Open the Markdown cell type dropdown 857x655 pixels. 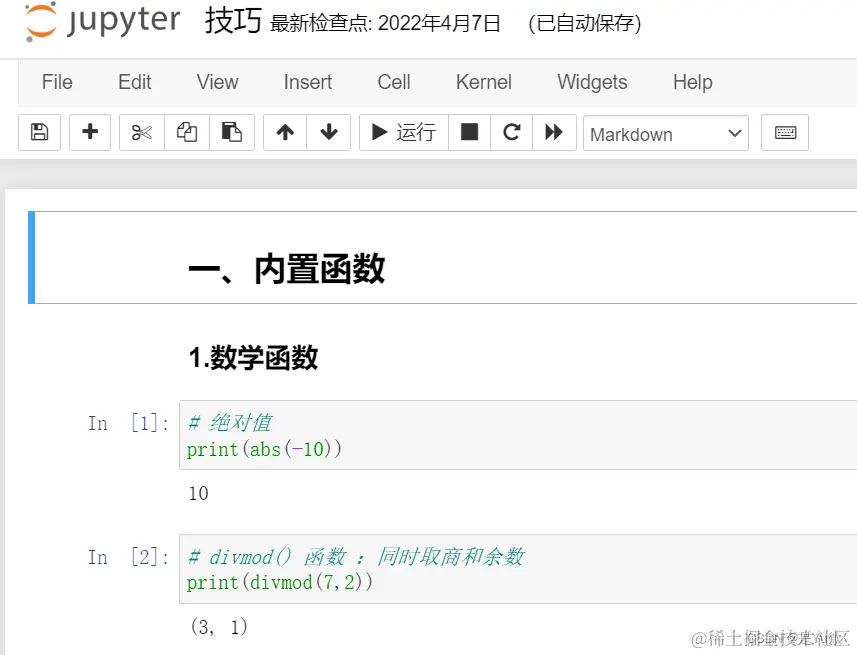click(x=666, y=133)
